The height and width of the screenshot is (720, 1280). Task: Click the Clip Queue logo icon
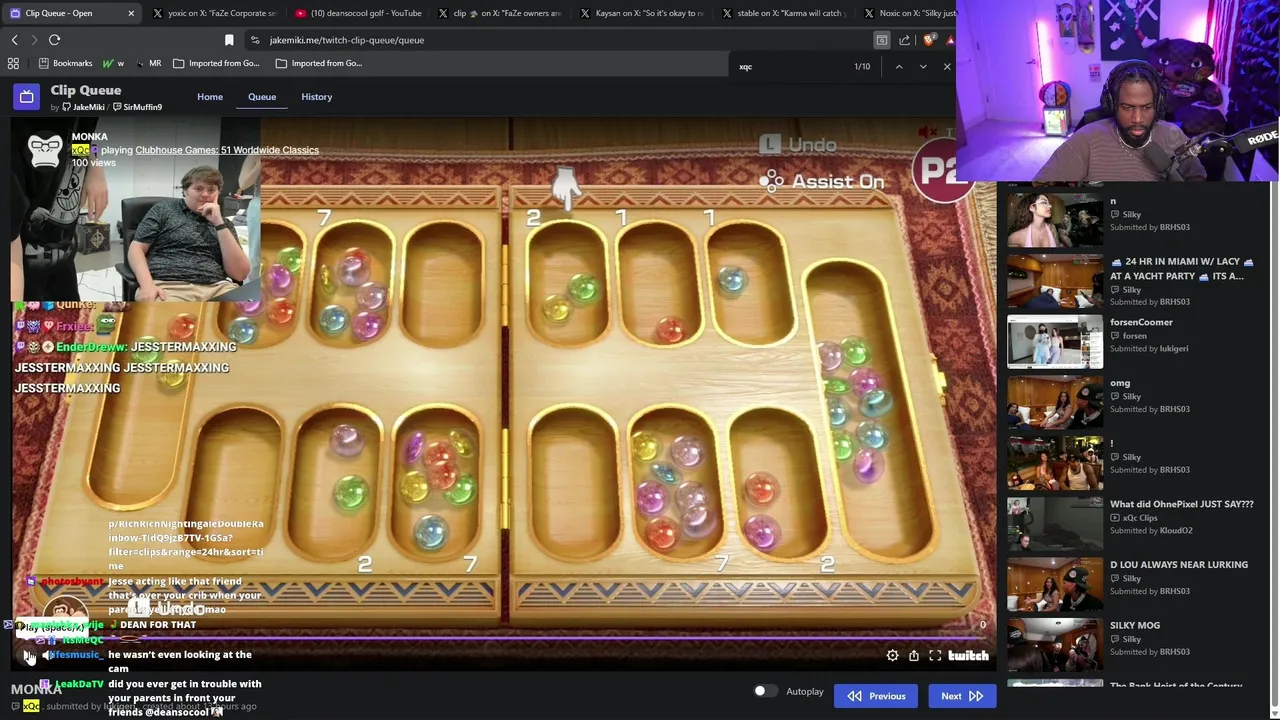click(26, 97)
